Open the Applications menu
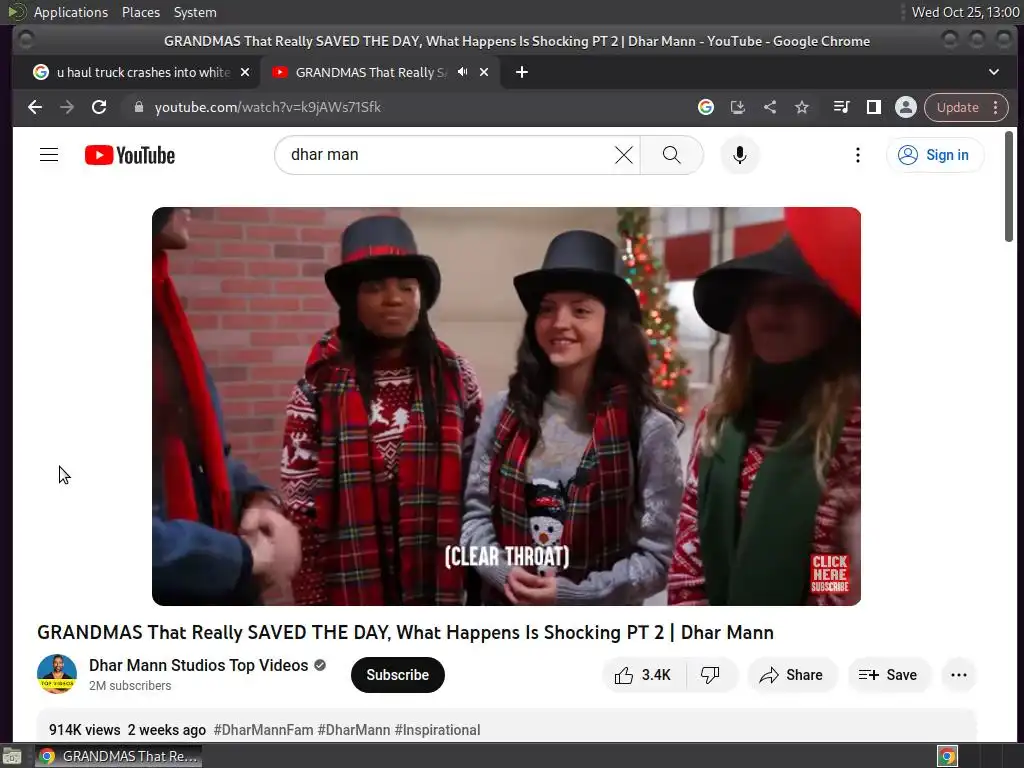The image size is (1024, 768). pyautogui.click(x=71, y=12)
